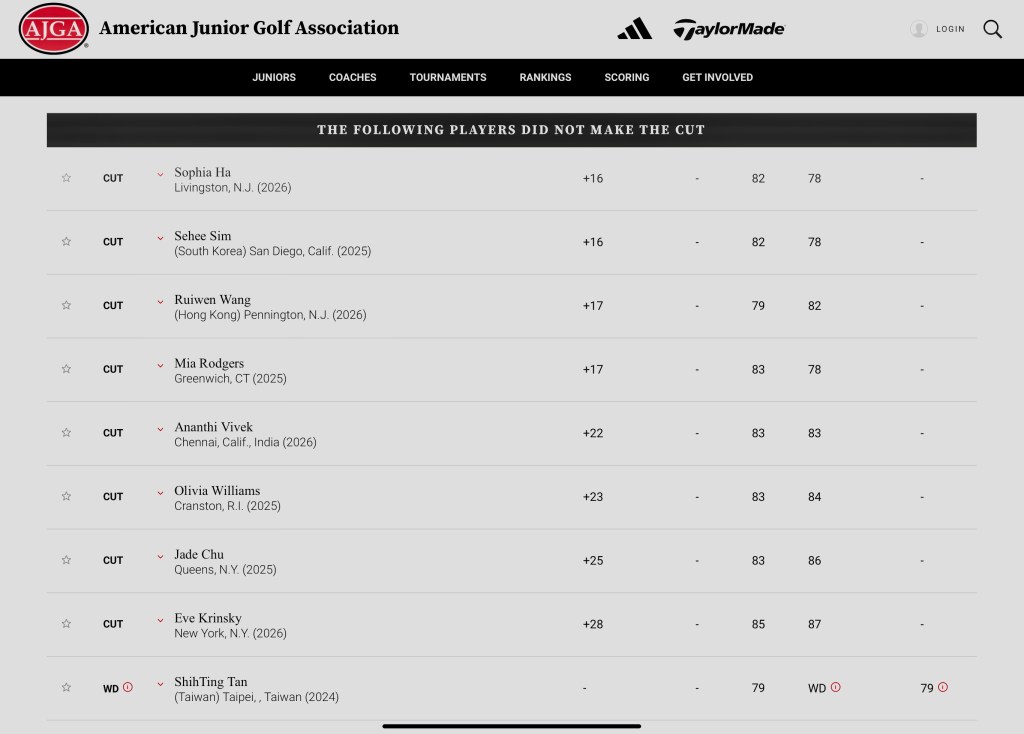This screenshot has width=1024, height=734.
Task: Click the bottom home indicator bar
Action: (512, 726)
